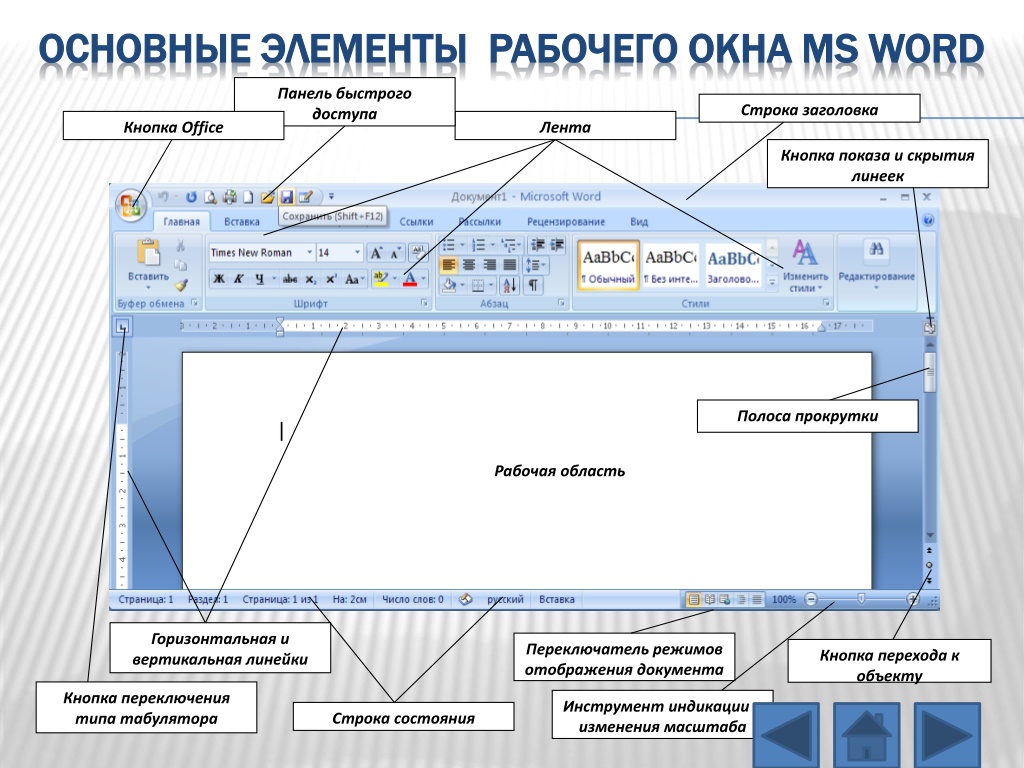Apply yellow text highlight color
This screenshot has height=768, width=1024.
[x=380, y=279]
